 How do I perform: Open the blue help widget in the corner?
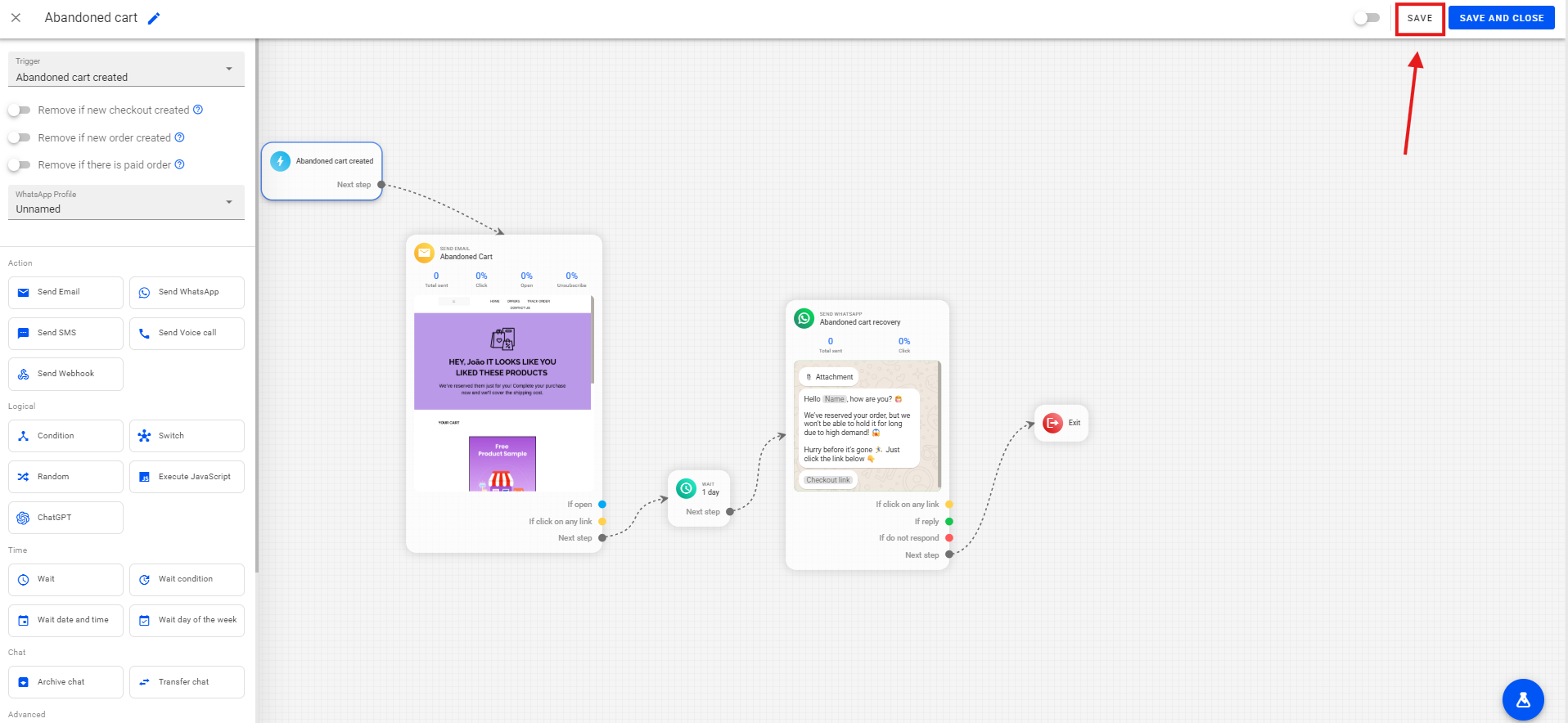1522,700
